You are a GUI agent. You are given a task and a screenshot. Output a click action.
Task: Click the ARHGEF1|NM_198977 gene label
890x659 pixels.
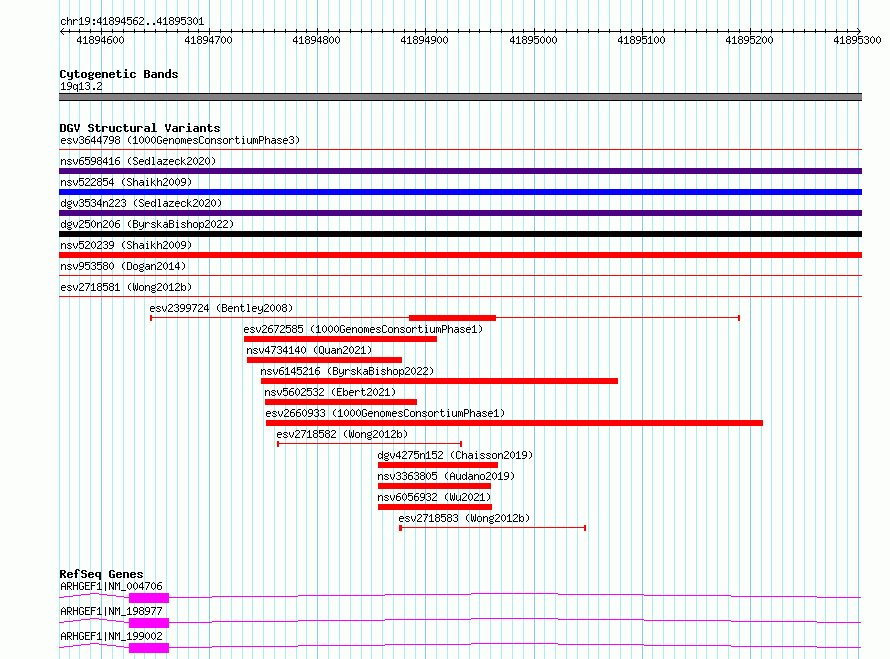click(111, 611)
